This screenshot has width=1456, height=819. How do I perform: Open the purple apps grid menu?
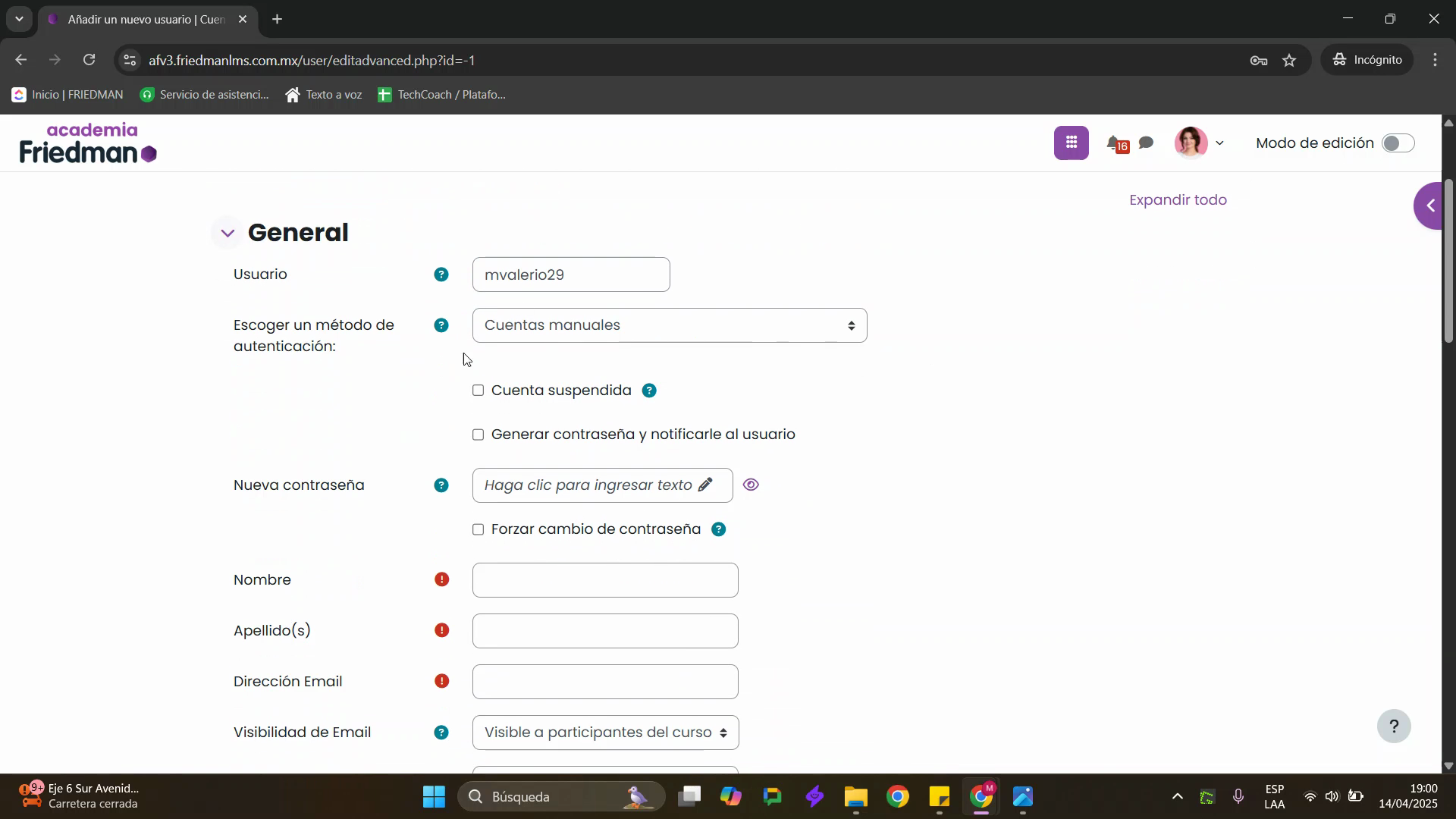coord(1071,143)
